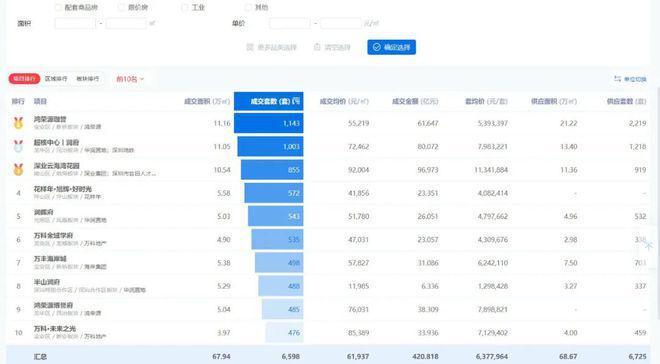Click the 1,143 blue bar for top project
The image size is (660, 364).
[269, 123]
